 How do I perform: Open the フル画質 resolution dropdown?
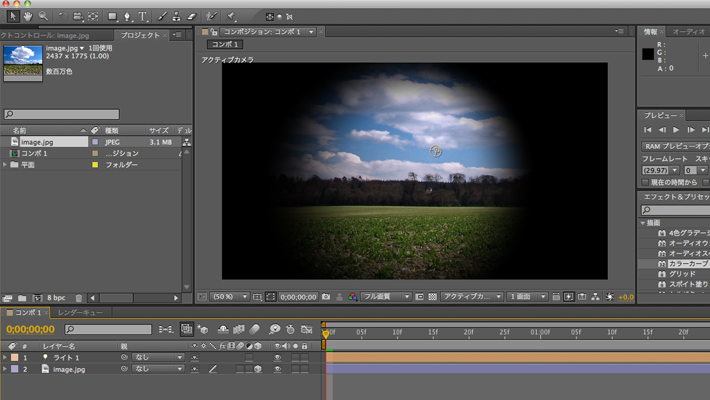point(386,297)
